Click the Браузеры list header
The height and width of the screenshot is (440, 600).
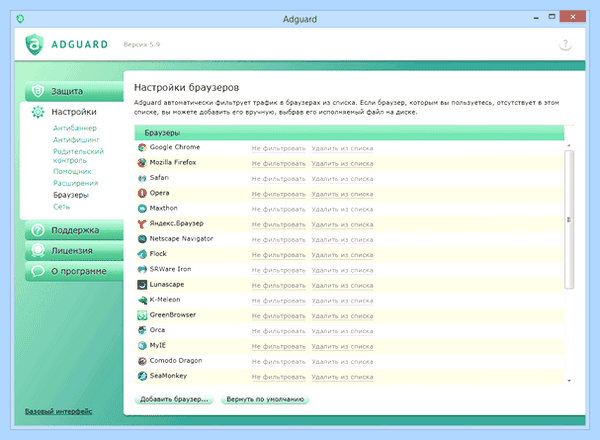[x=349, y=133]
